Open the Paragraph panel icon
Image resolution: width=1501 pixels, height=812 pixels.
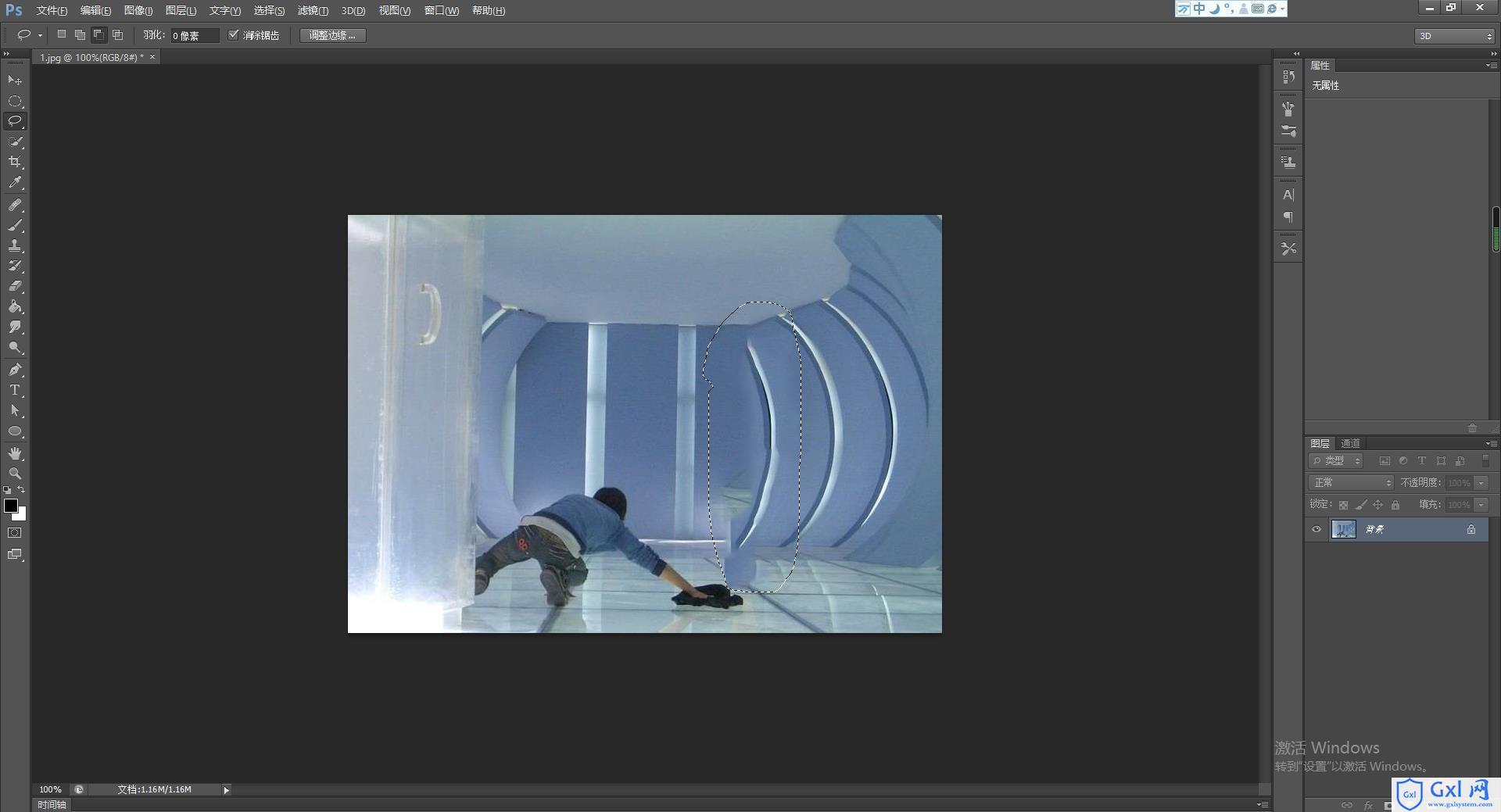tap(1288, 217)
